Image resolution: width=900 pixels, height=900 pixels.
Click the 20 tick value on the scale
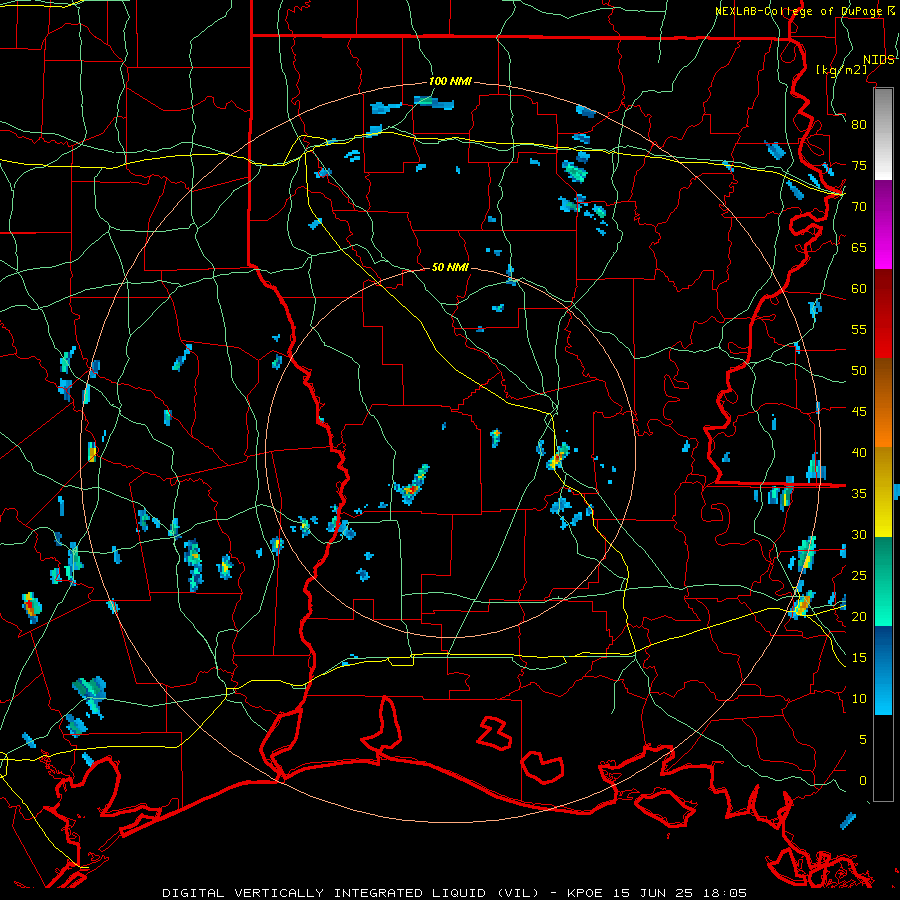pyautogui.click(x=859, y=616)
